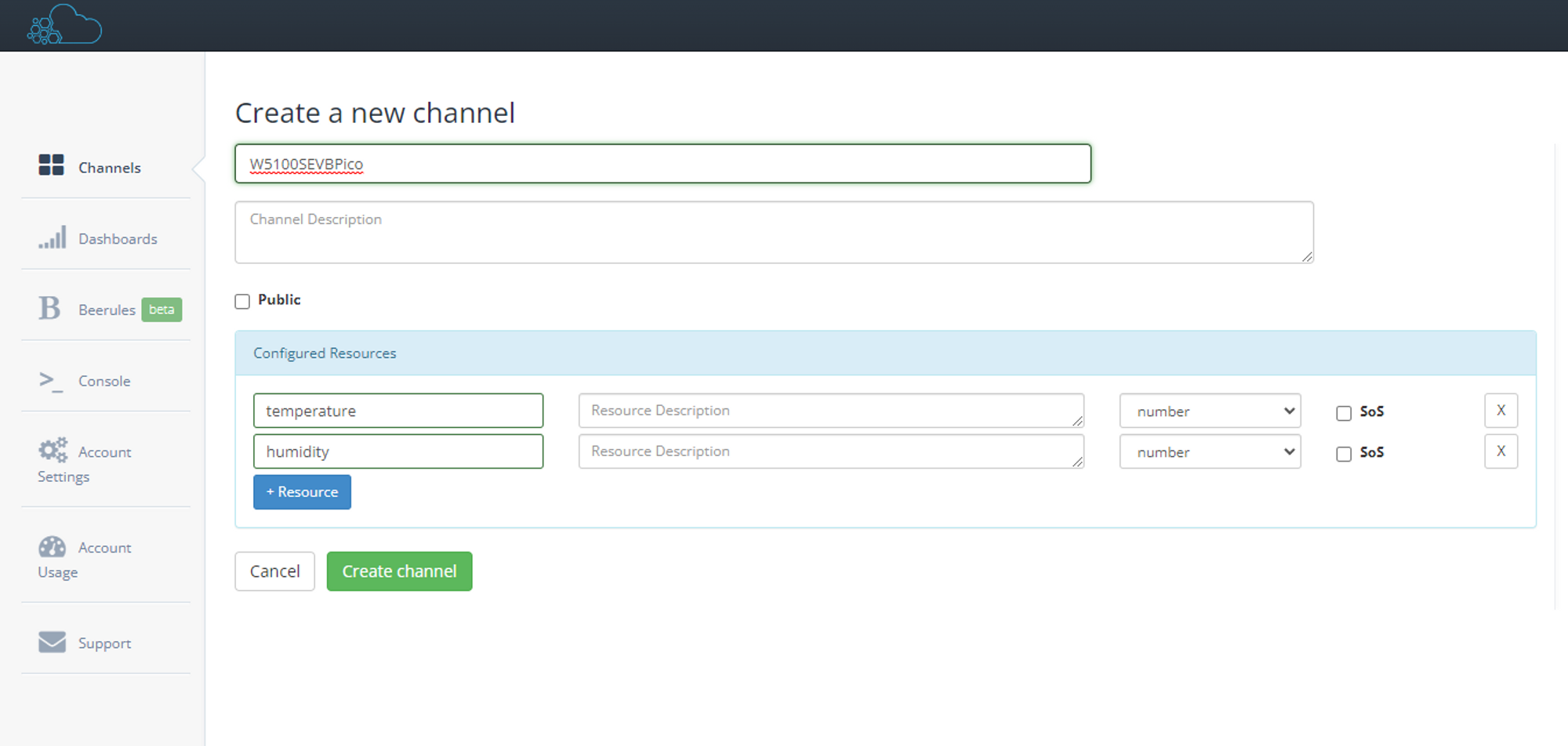1568x746 pixels.
Task: Remove the temperature resource with X
Action: coord(1501,411)
